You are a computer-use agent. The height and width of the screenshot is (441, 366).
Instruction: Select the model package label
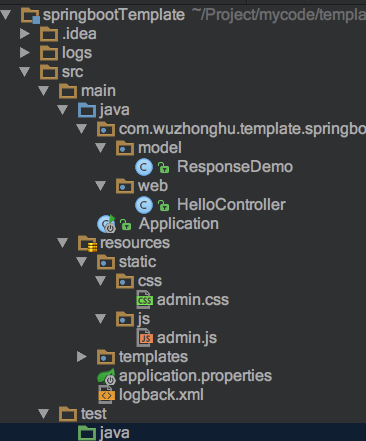point(160,148)
